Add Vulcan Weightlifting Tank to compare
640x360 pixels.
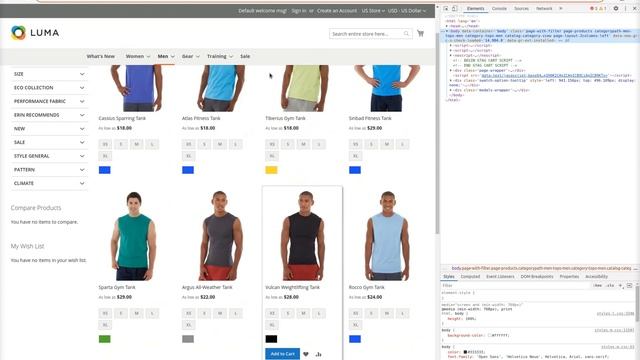click(x=318, y=354)
